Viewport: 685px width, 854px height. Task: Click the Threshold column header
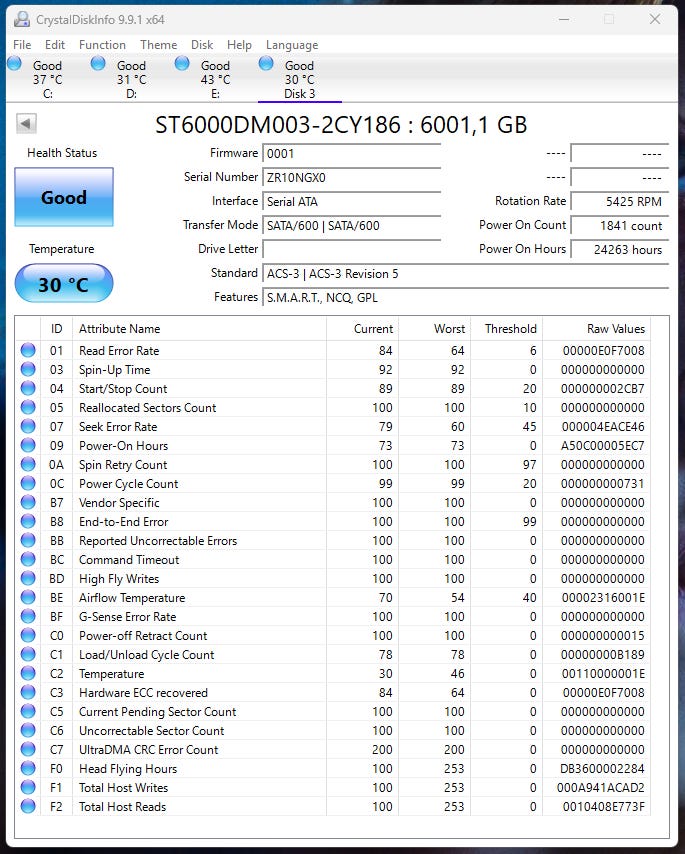pyautogui.click(x=506, y=328)
